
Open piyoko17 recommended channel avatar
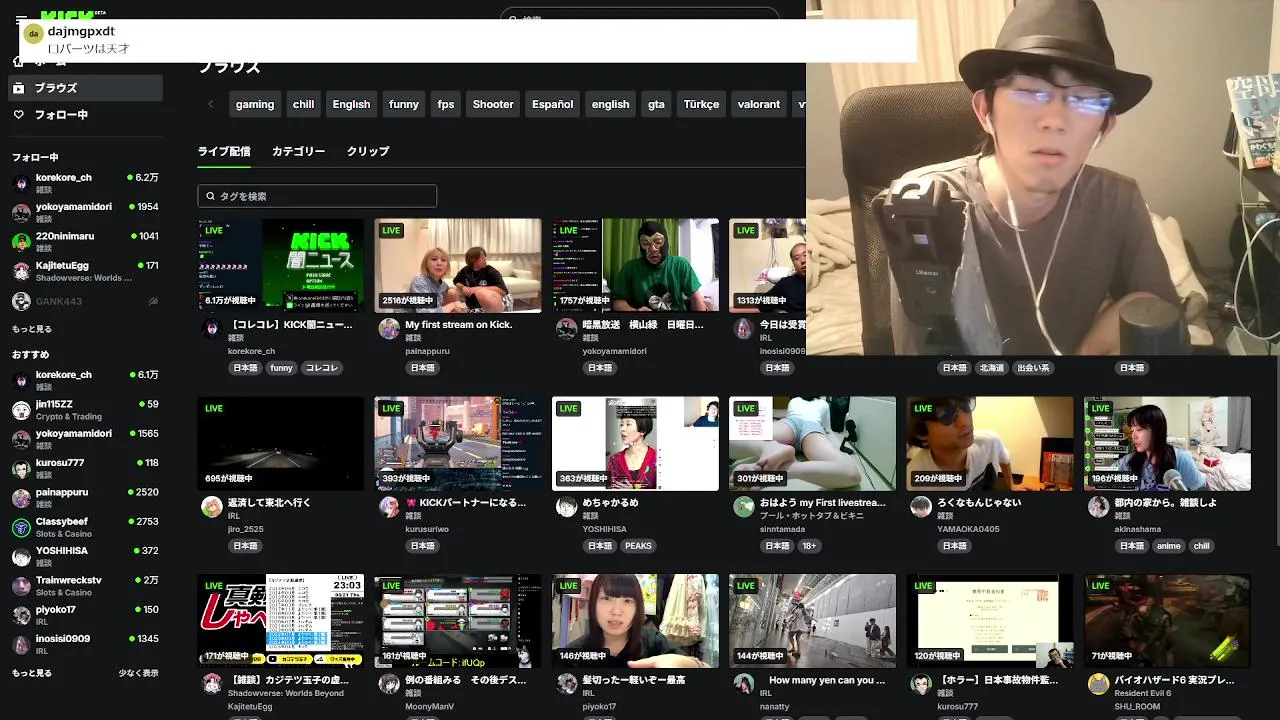pos(20,615)
